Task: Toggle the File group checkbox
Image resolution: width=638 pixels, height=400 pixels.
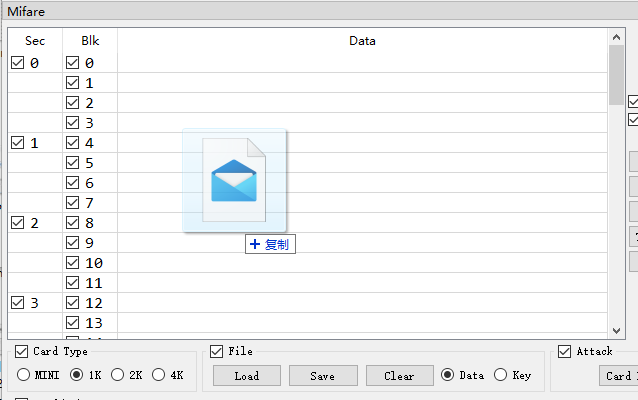Action: [x=217, y=351]
